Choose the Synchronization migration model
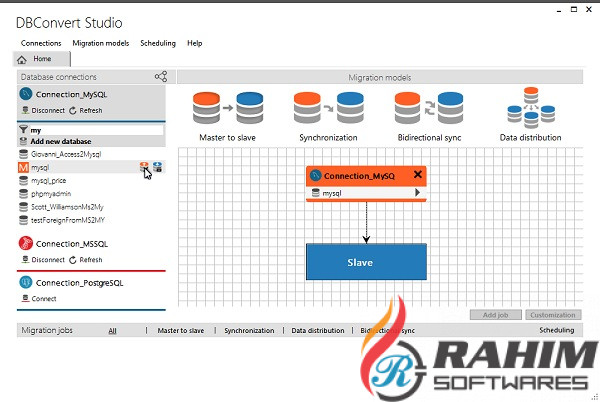The image size is (600, 402). pos(328,117)
